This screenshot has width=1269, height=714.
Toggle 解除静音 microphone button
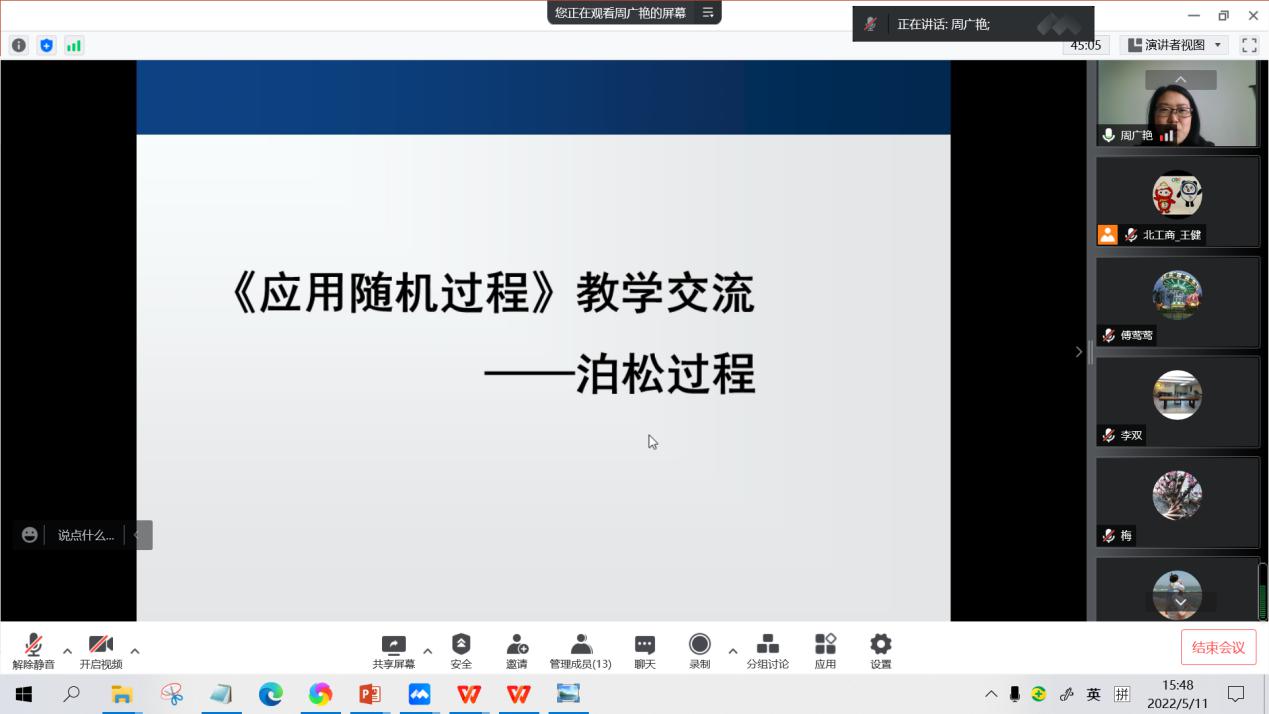point(33,645)
